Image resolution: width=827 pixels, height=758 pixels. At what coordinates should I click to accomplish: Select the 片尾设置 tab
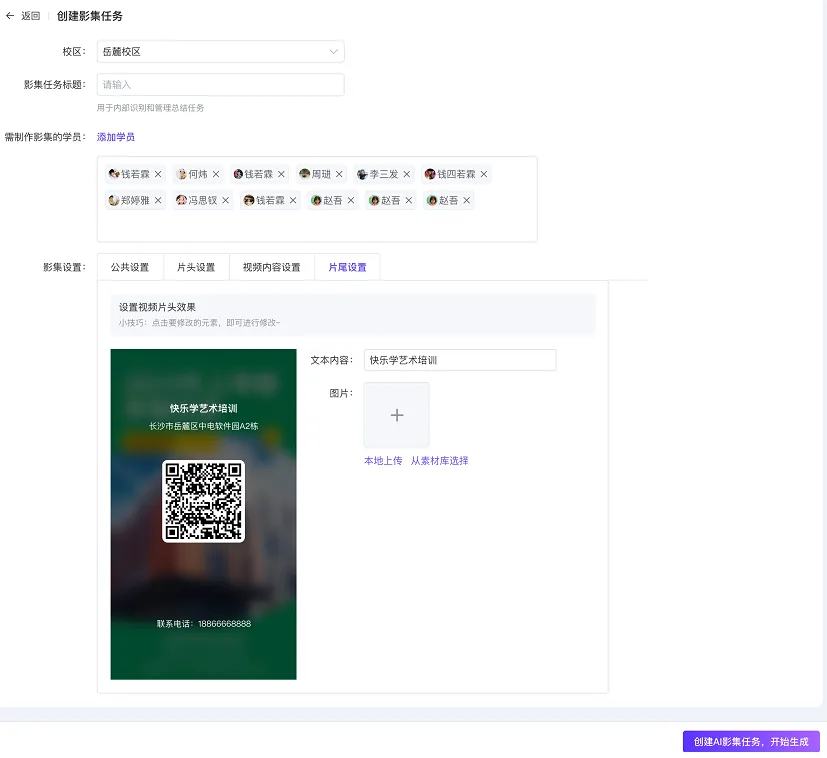(346, 267)
